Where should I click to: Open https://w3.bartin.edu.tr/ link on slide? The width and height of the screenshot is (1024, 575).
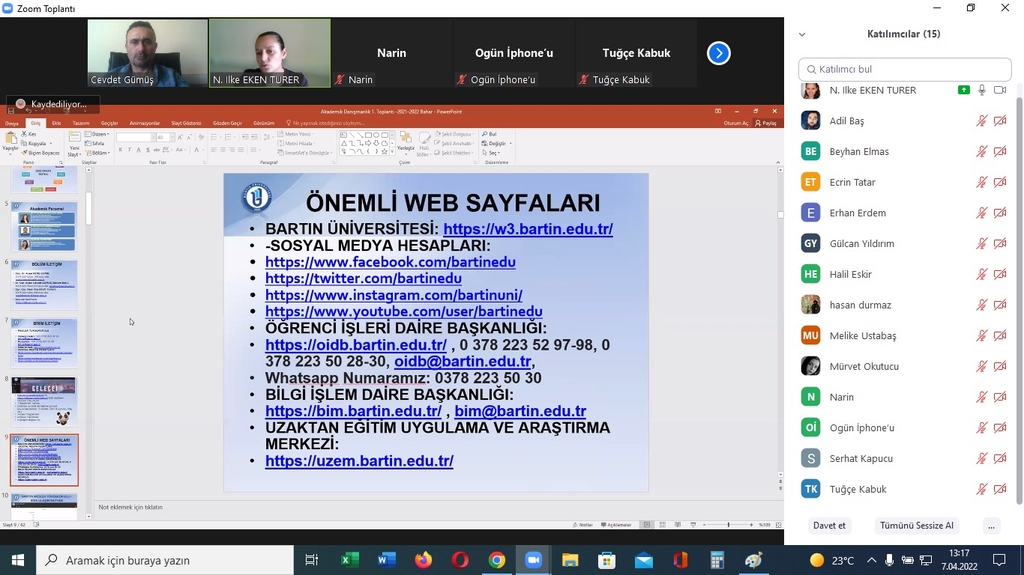(528, 229)
